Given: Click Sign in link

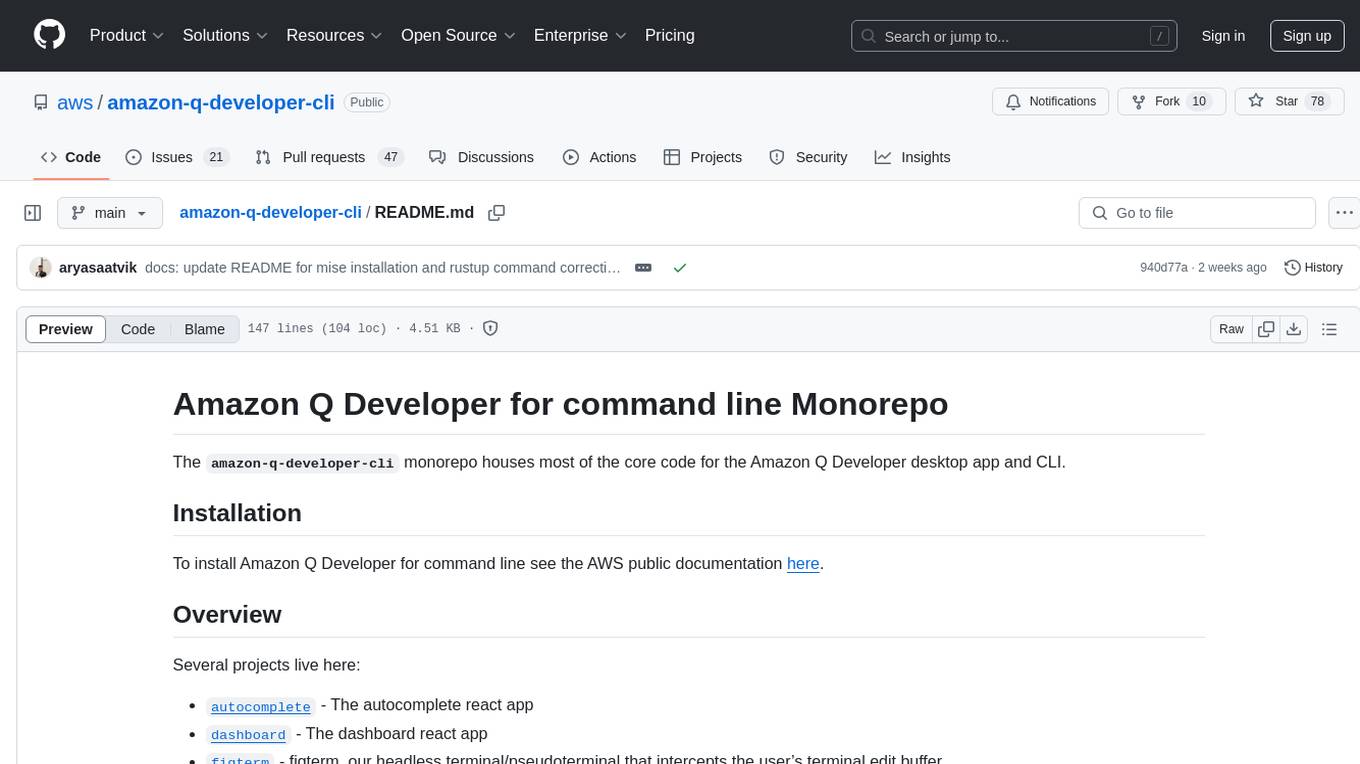Looking at the screenshot, I should 1223,36.
